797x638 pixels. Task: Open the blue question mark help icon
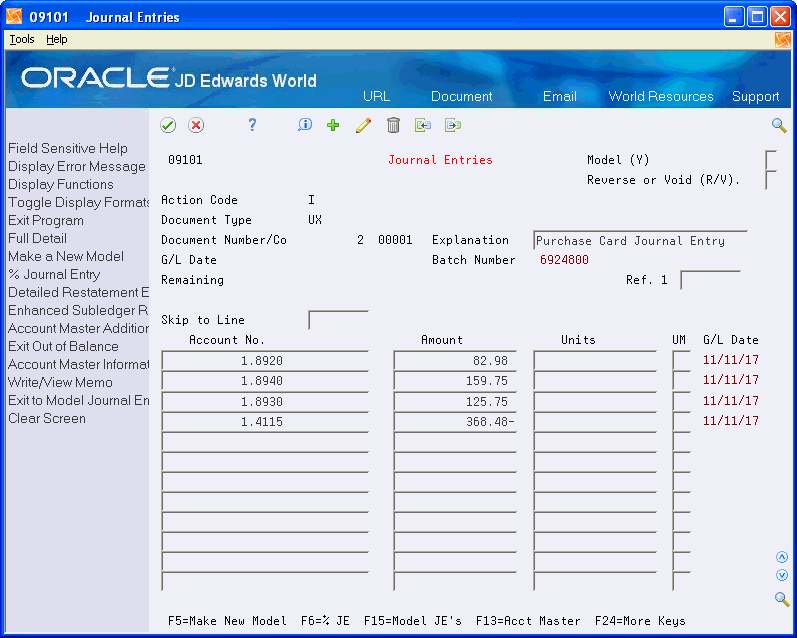click(x=252, y=125)
